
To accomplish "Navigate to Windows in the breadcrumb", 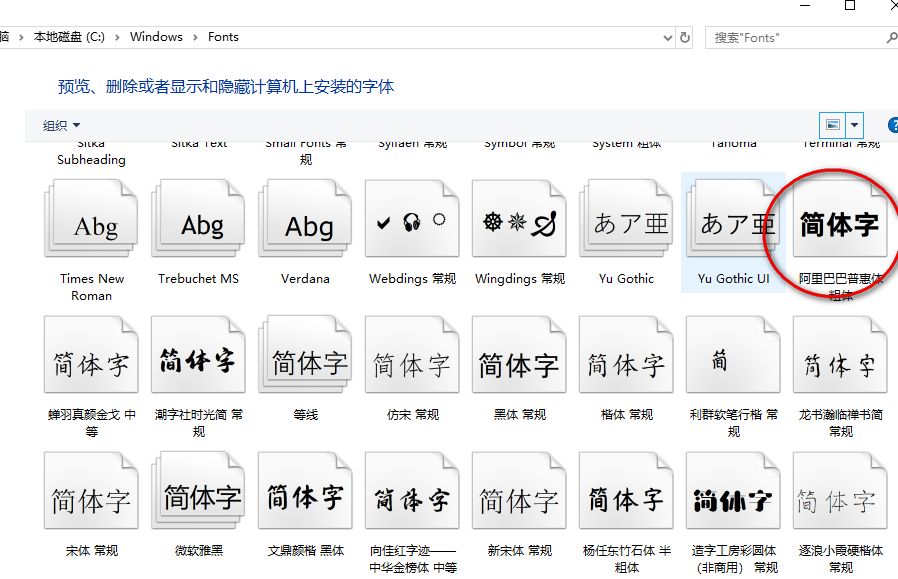I will [x=156, y=37].
